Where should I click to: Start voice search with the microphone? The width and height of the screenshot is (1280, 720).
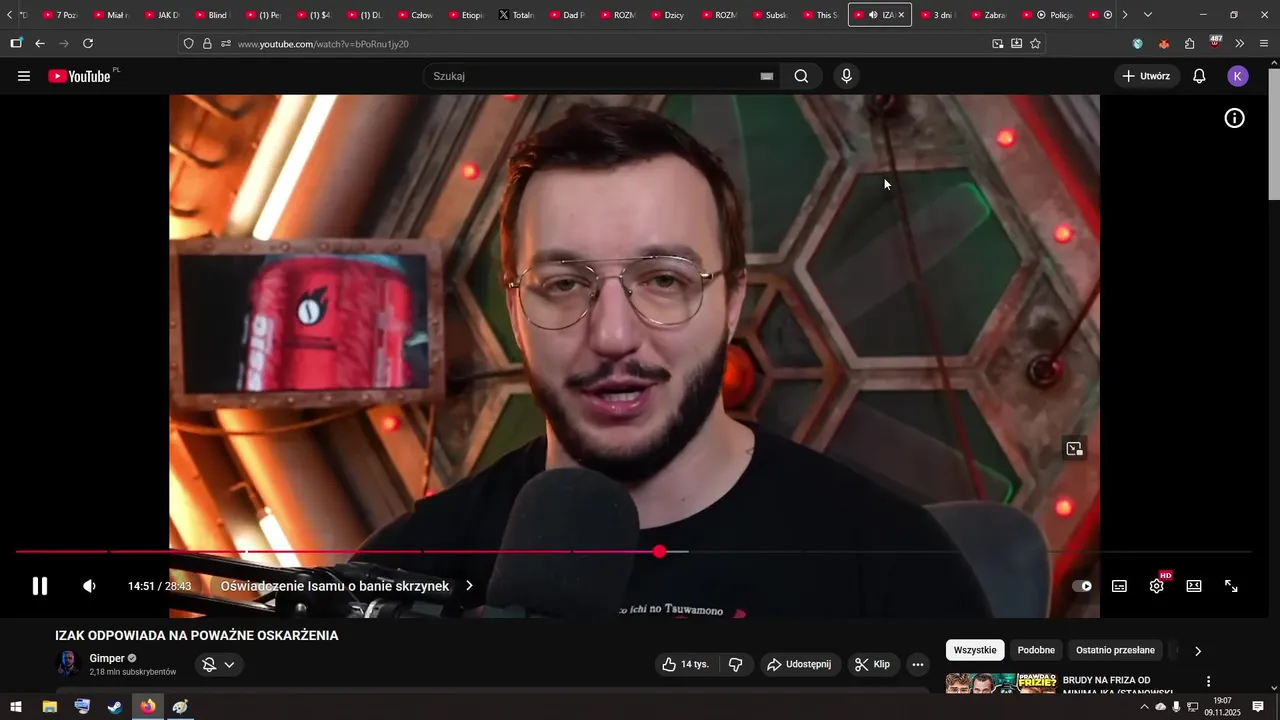(847, 76)
